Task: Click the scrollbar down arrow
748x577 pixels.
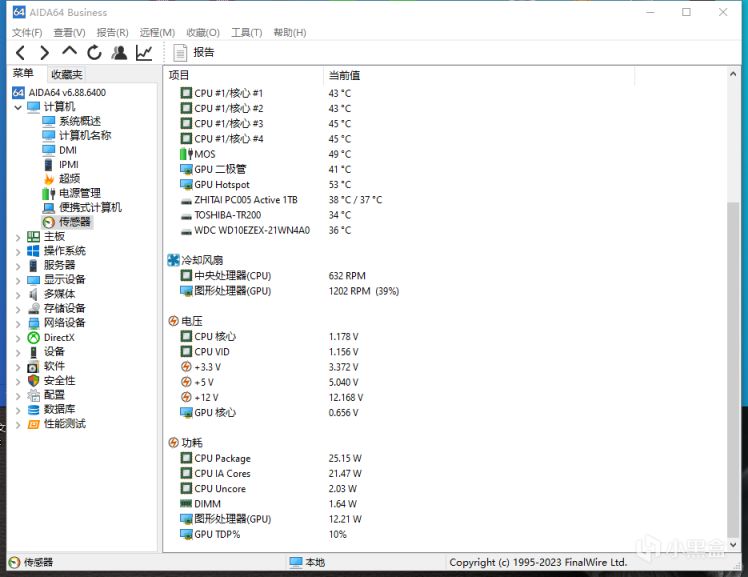Action: [733, 545]
